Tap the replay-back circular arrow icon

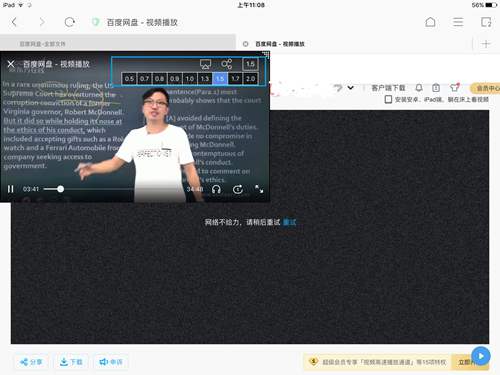click(238, 189)
